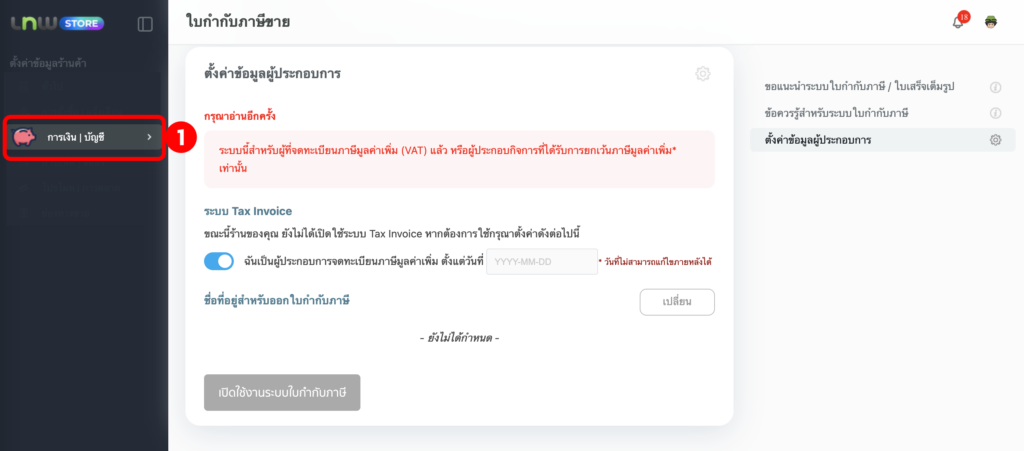Click the gear icon beside ตั้งค่าข้อมูลผู้ประกอบการ
This screenshot has width=1024, height=451.
click(995, 140)
